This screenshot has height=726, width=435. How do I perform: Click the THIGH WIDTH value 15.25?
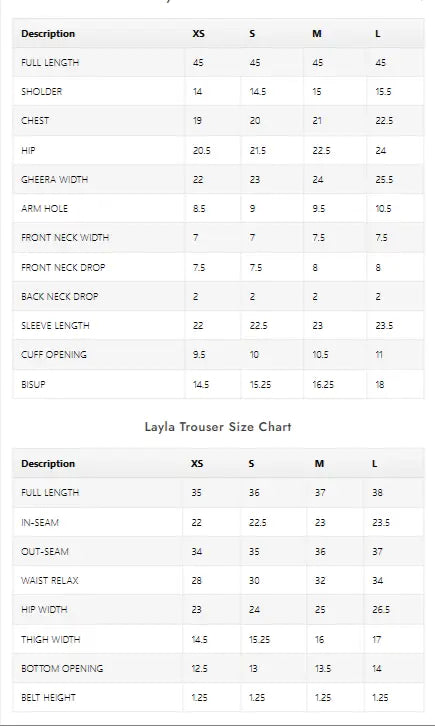click(259, 639)
